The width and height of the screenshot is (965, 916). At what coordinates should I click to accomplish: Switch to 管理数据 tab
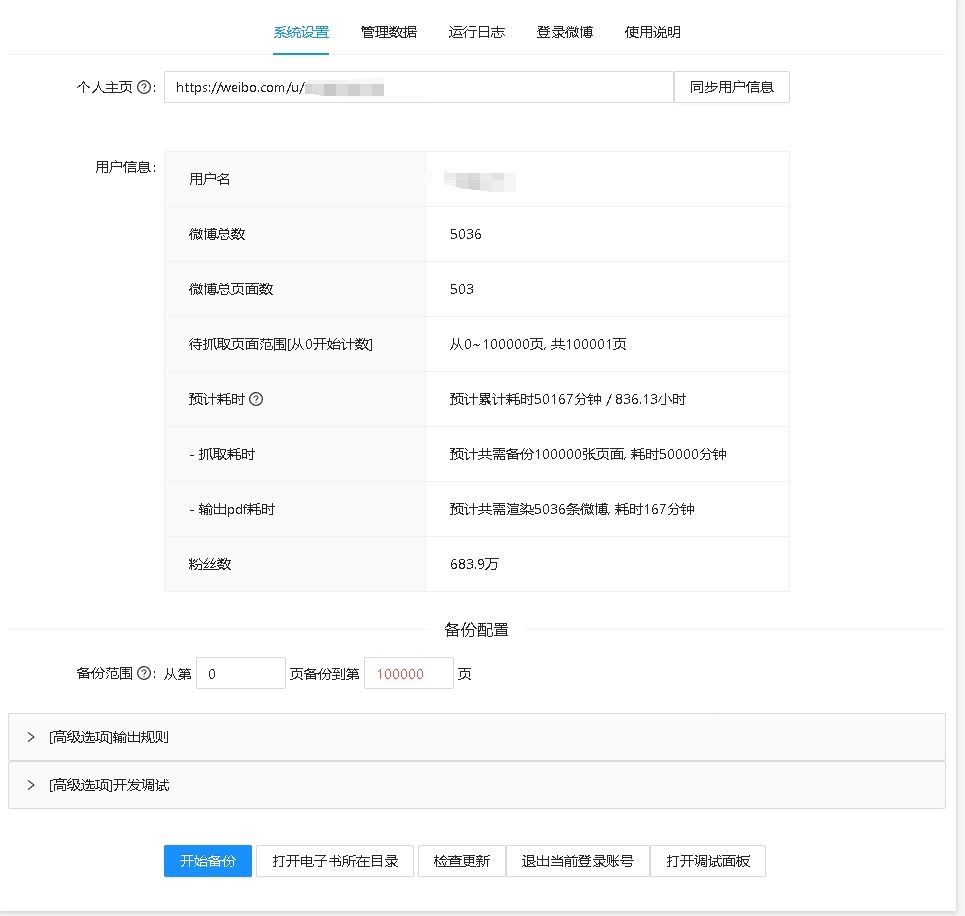click(388, 32)
